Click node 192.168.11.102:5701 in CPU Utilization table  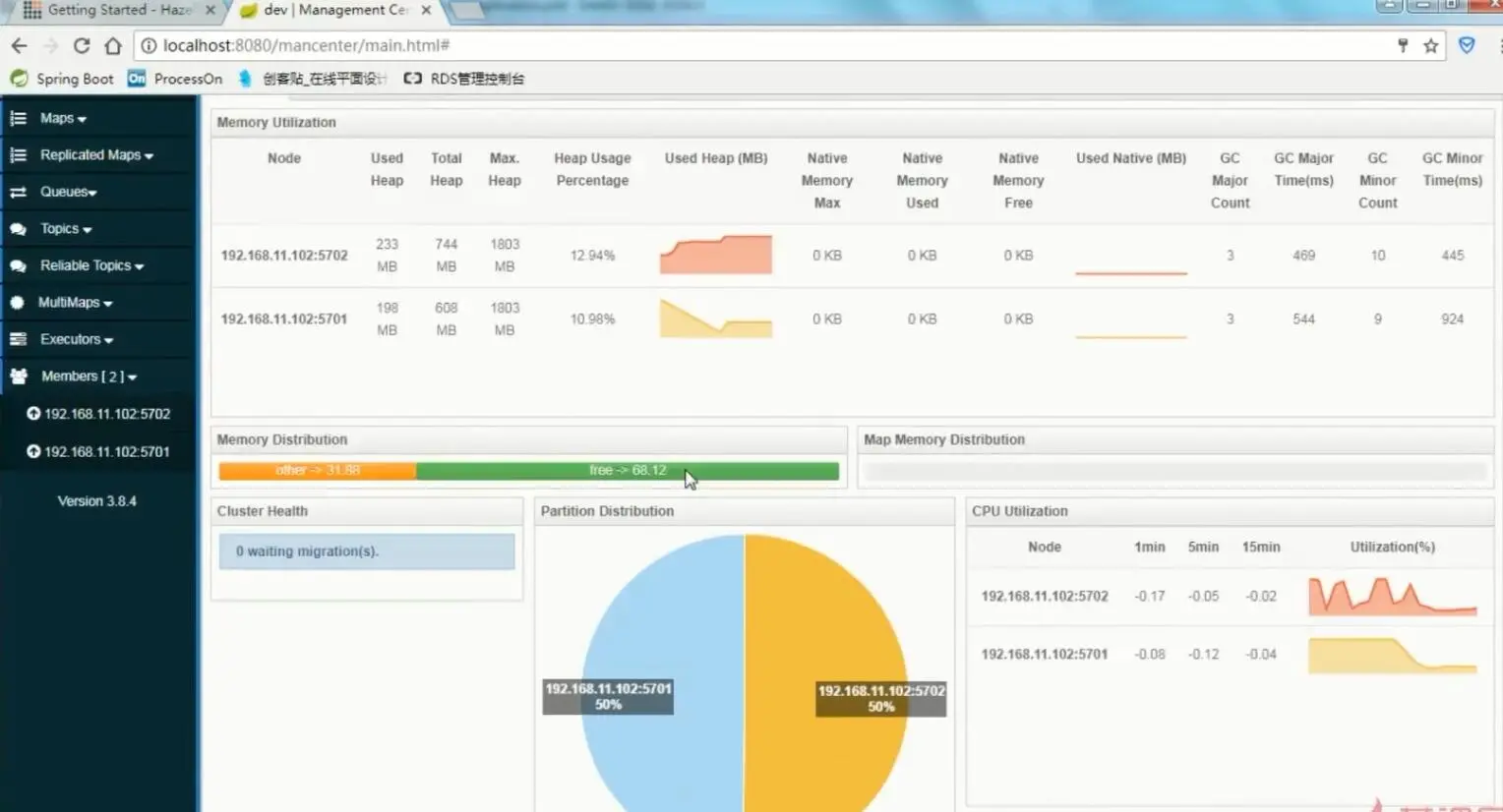click(x=1045, y=655)
